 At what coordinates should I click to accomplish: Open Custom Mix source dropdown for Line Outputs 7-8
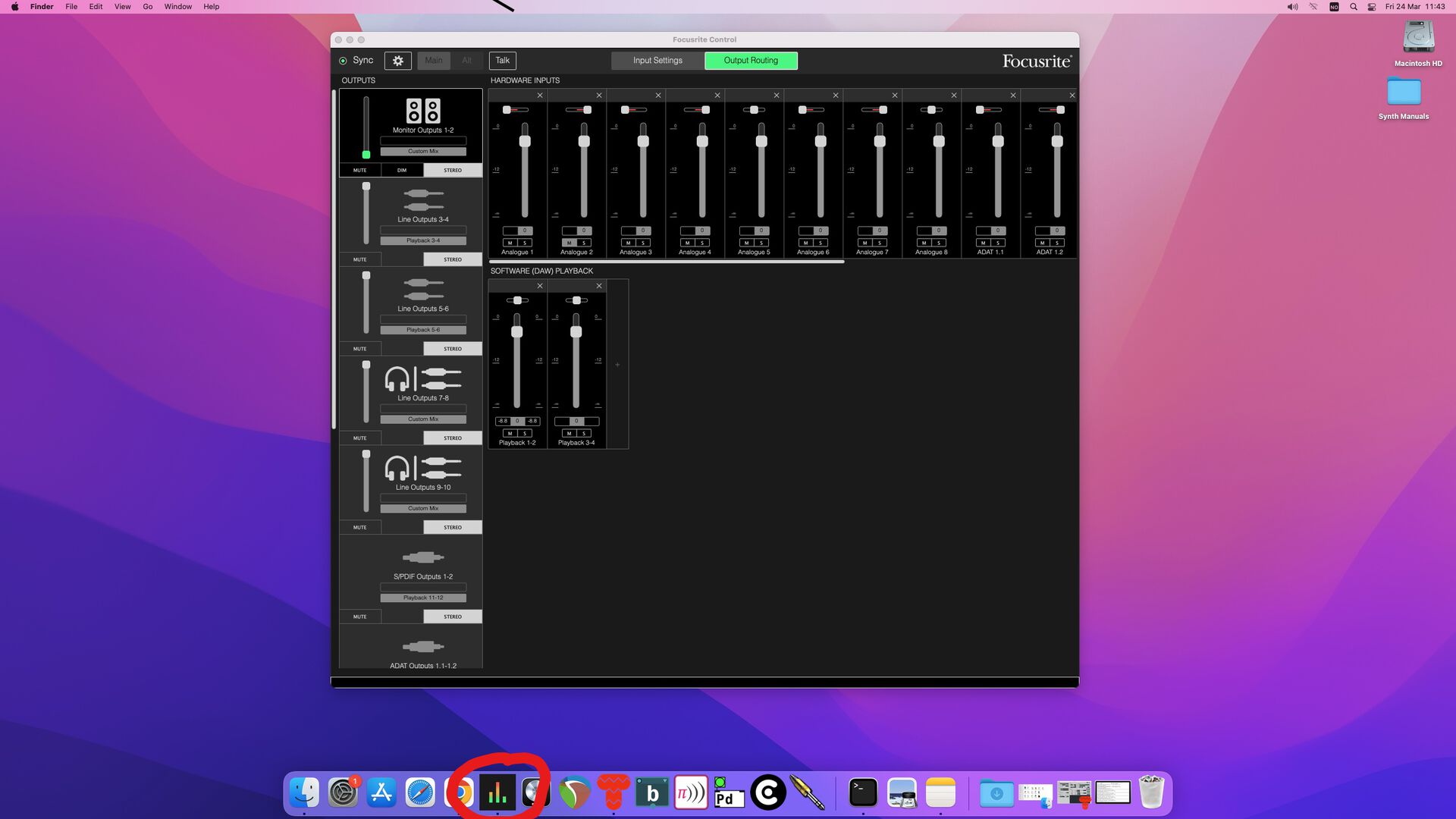pyautogui.click(x=423, y=419)
